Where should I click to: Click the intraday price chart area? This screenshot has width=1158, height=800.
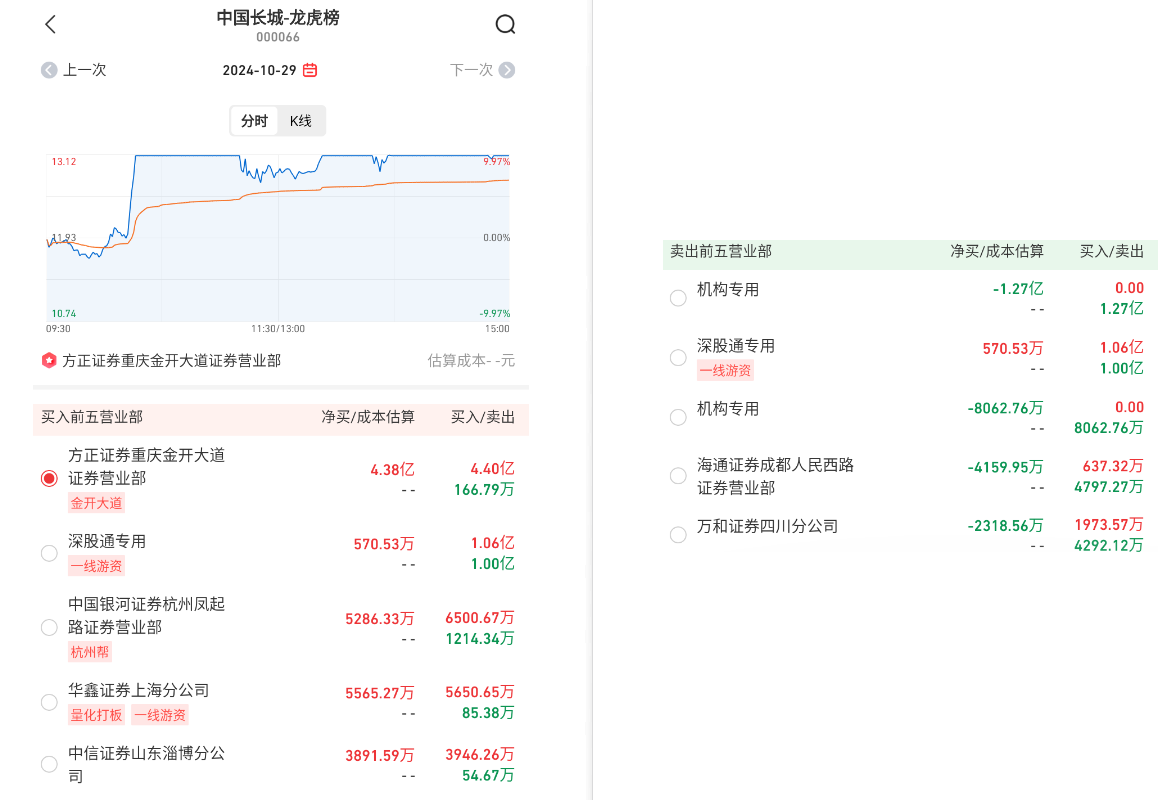278,238
